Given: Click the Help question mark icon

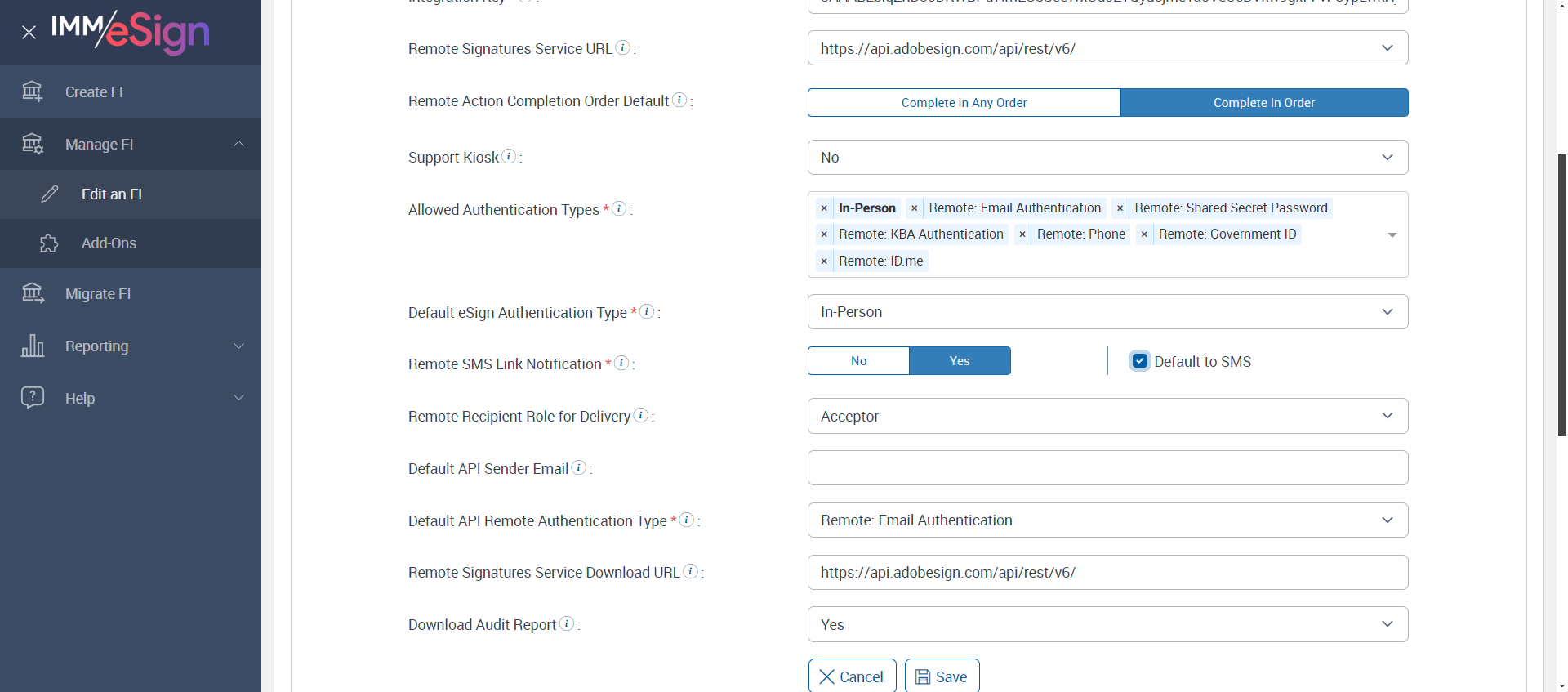Looking at the screenshot, I should coord(32,398).
